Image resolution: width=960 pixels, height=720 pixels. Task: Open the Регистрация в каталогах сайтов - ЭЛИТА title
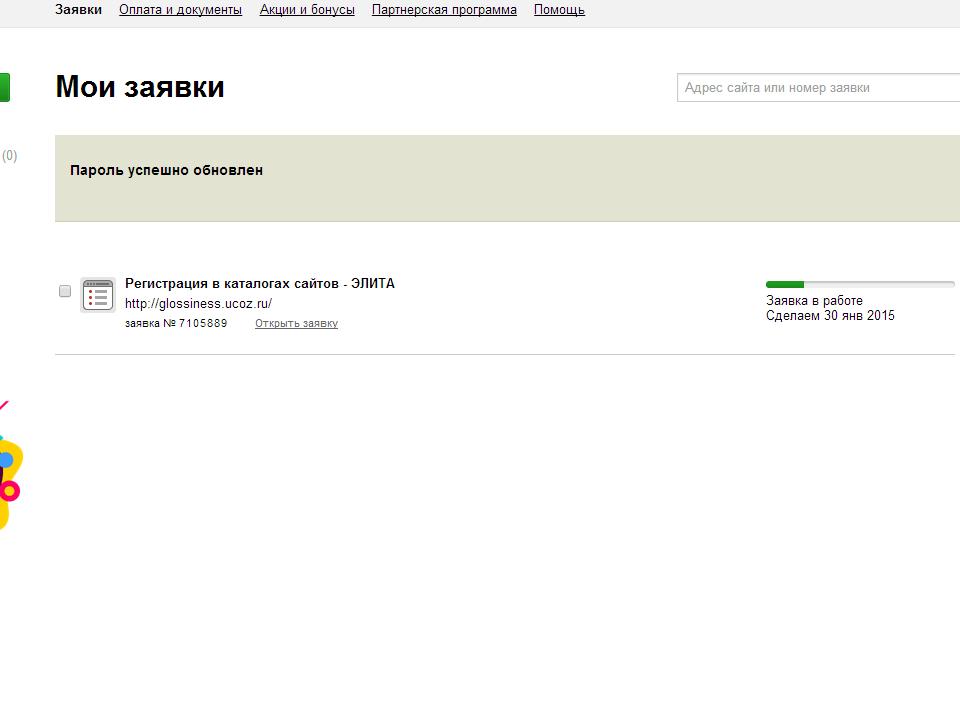(260, 283)
